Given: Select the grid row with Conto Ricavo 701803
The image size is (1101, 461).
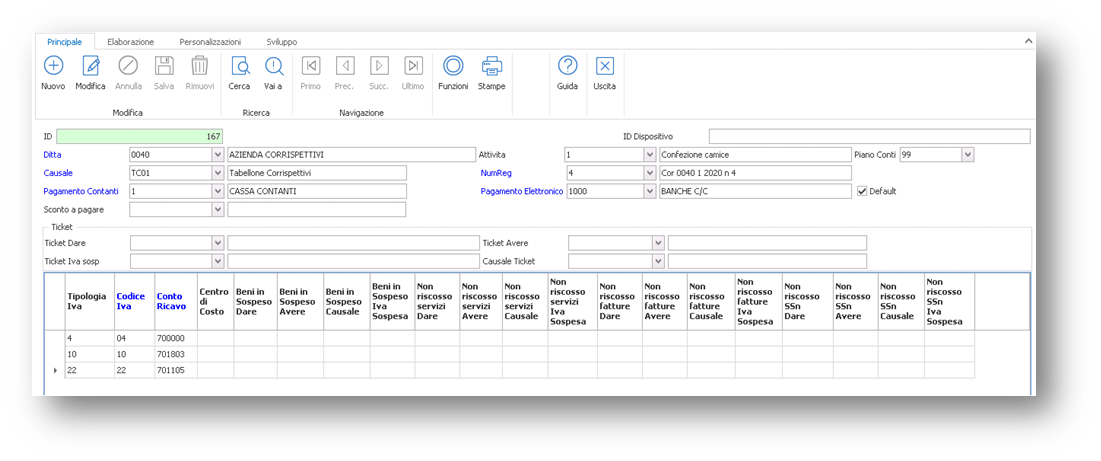Looking at the screenshot, I should click(170, 354).
